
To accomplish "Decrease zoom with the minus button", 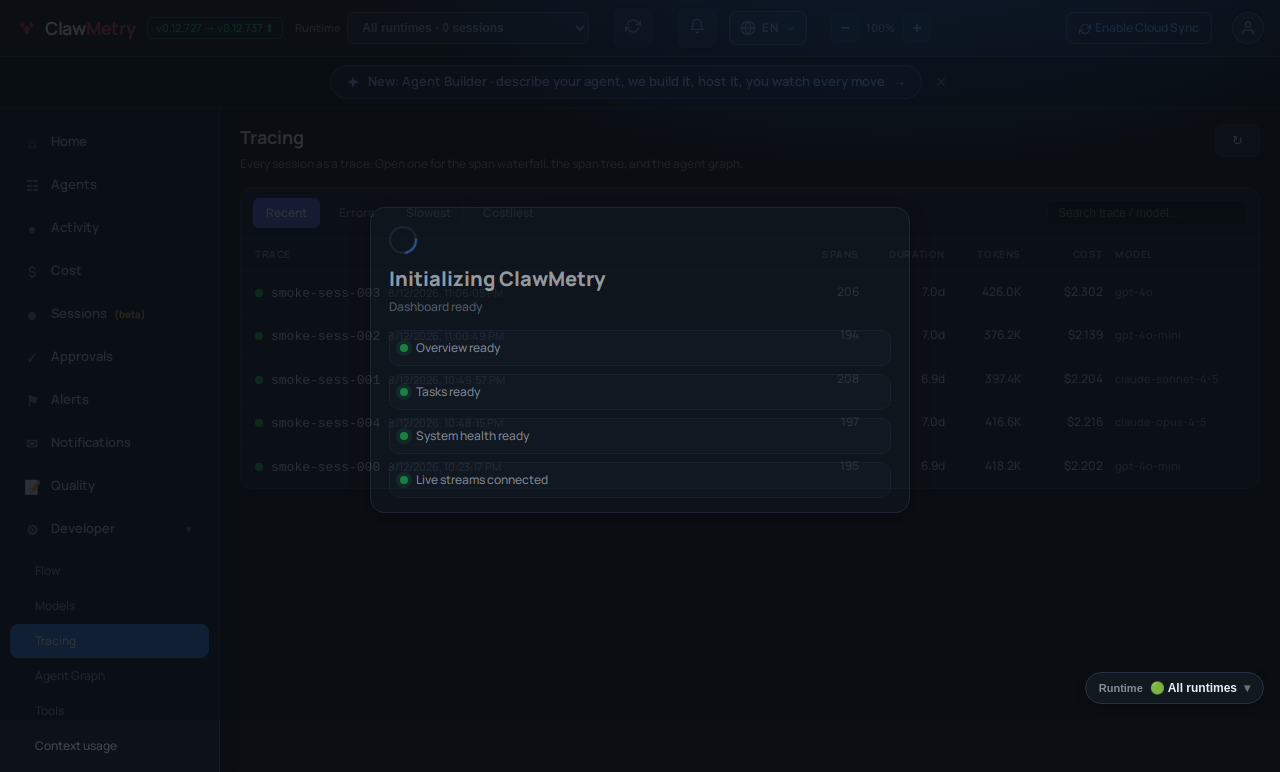I will coord(845,28).
